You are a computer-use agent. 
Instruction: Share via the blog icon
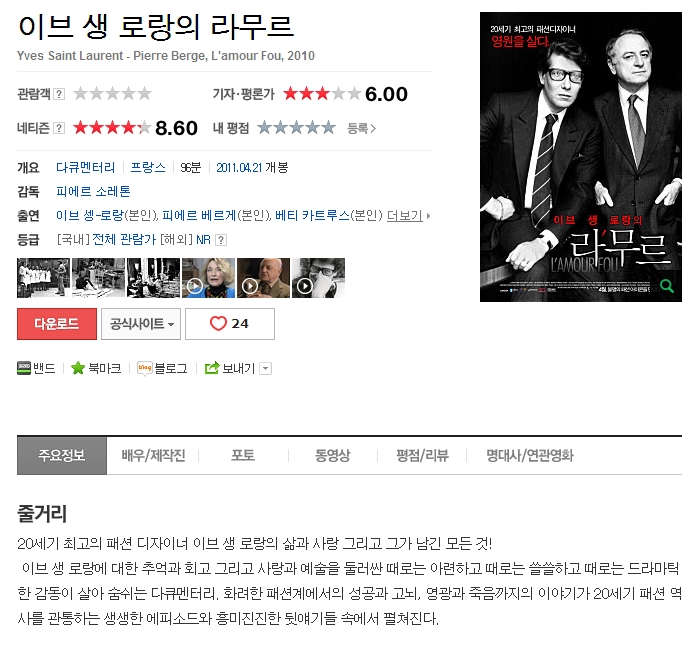point(145,368)
